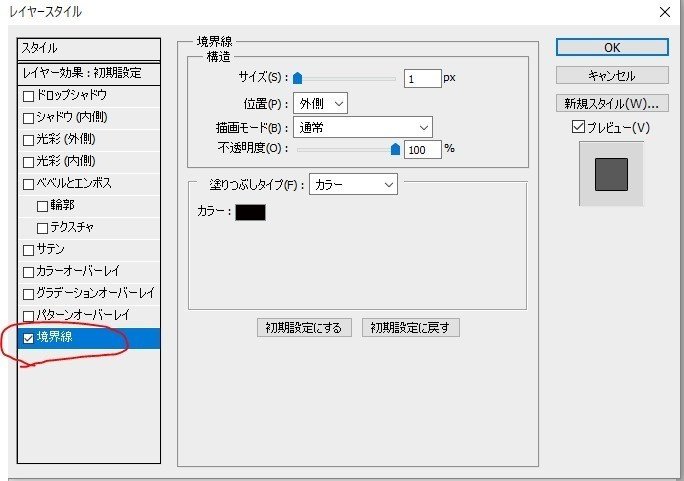This screenshot has height=481, width=684.
Task: Open the ドロップシャドウ settings row
Action: pos(89,96)
